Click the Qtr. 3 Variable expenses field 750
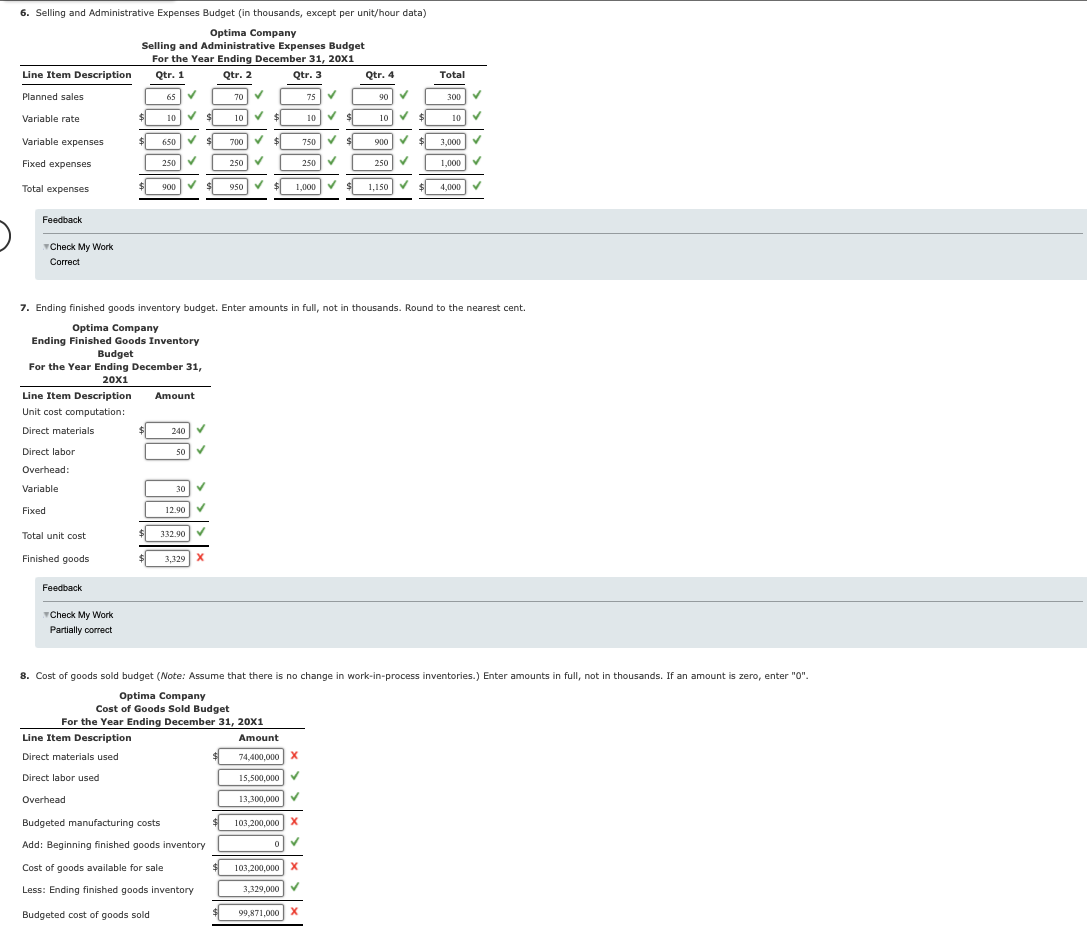Screen dimensions: 1087x929 [x=300, y=141]
